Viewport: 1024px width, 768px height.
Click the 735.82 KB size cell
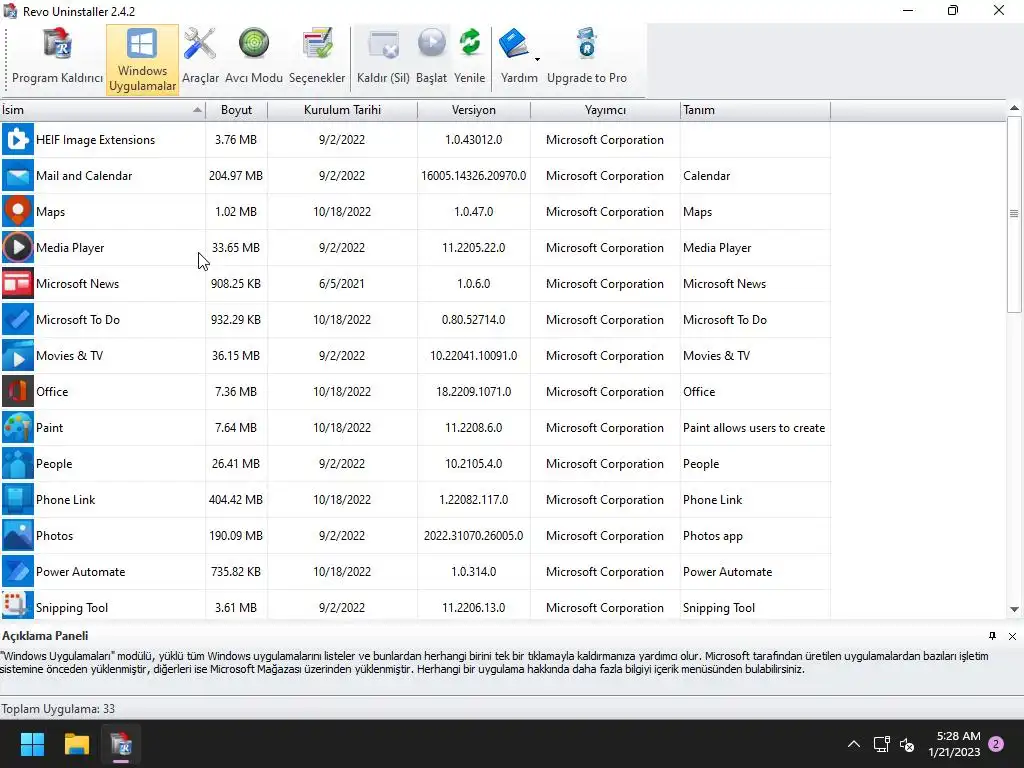point(236,571)
